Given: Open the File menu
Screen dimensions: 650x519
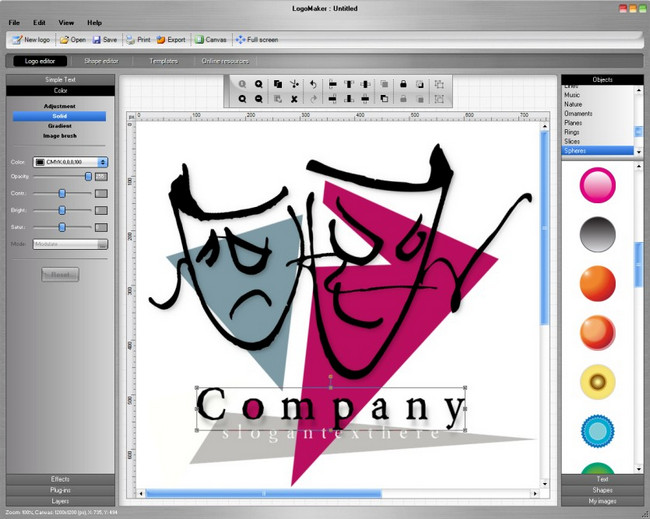Looking at the screenshot, I should pos(14,23).
